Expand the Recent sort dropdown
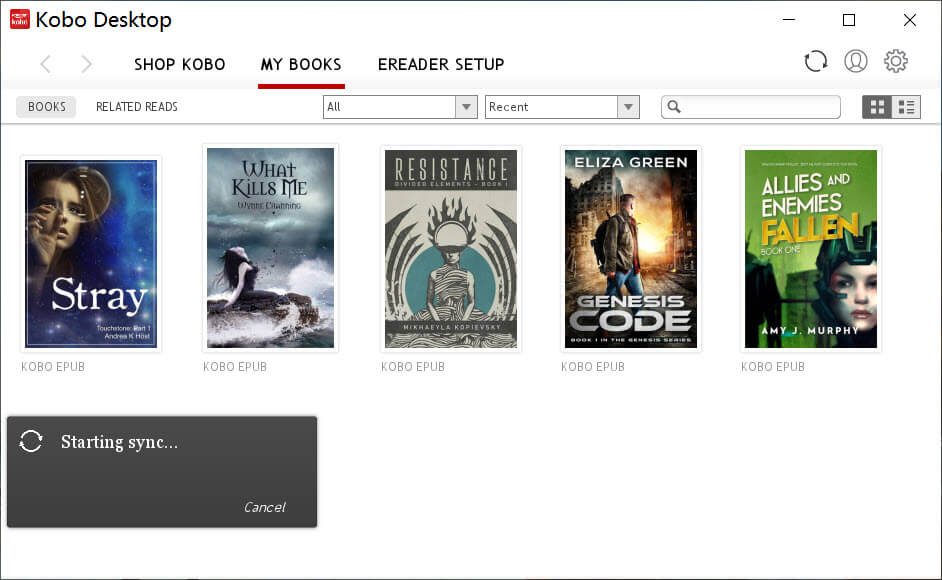The image size is (942, 580). pyautogui.click(x=628, y=107)
